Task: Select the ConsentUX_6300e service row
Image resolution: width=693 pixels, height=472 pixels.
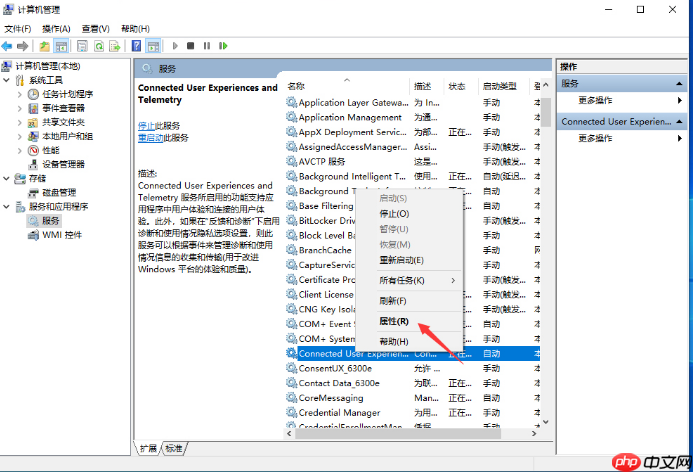Action: [412, 369]
